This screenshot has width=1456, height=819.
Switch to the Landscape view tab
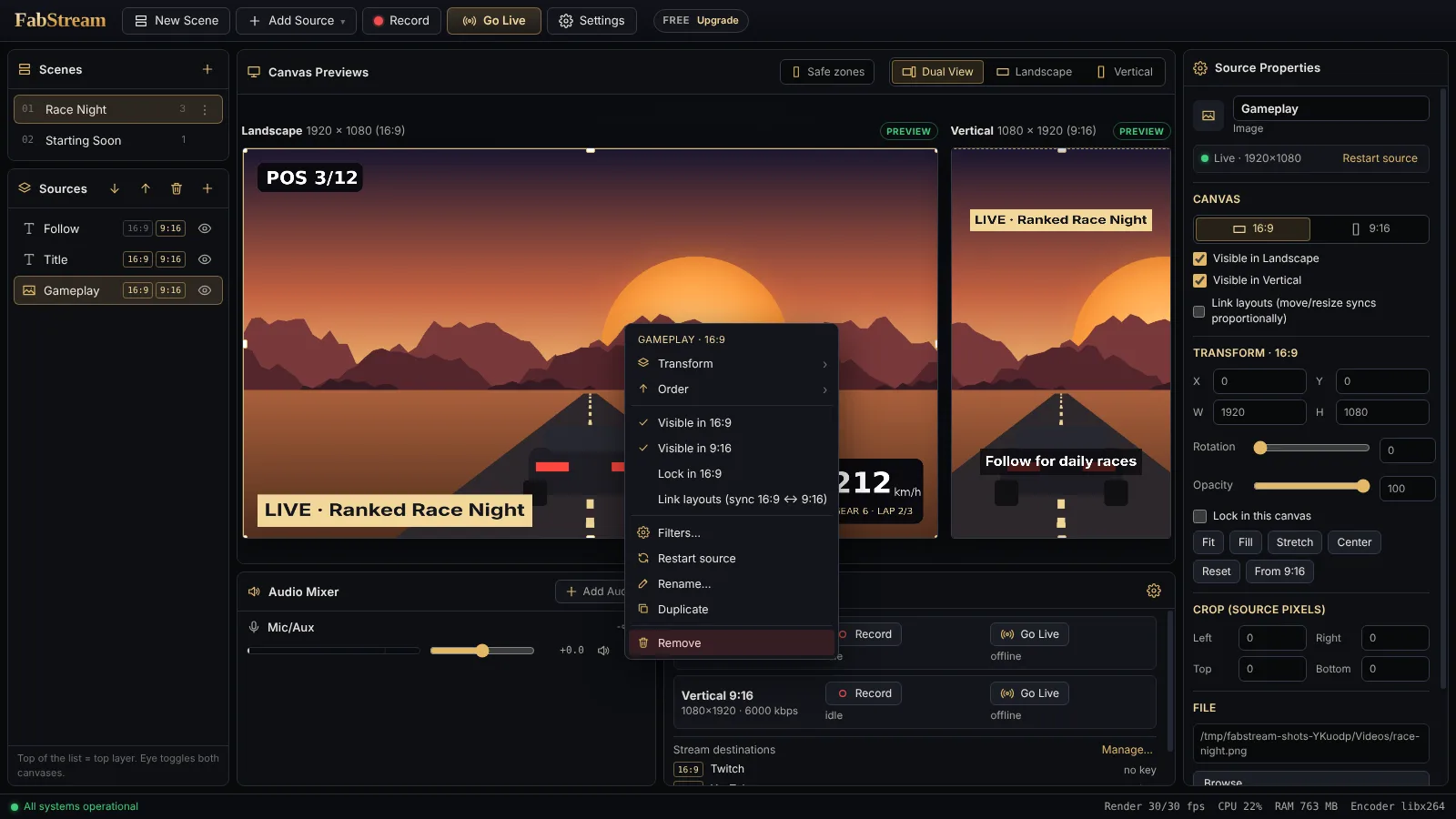[1034, 72]
